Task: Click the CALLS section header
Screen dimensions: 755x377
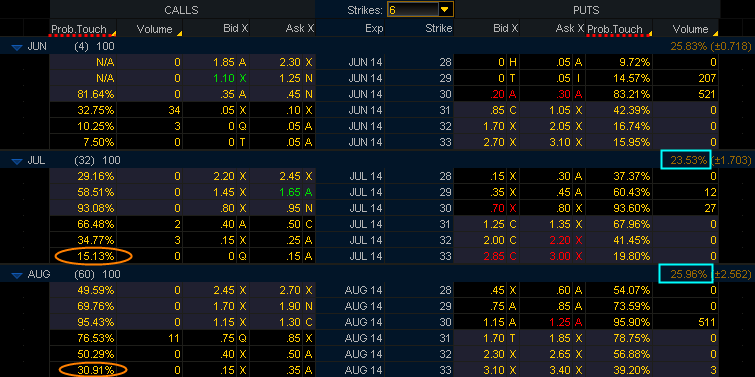Action: click(x=182, y=10)
